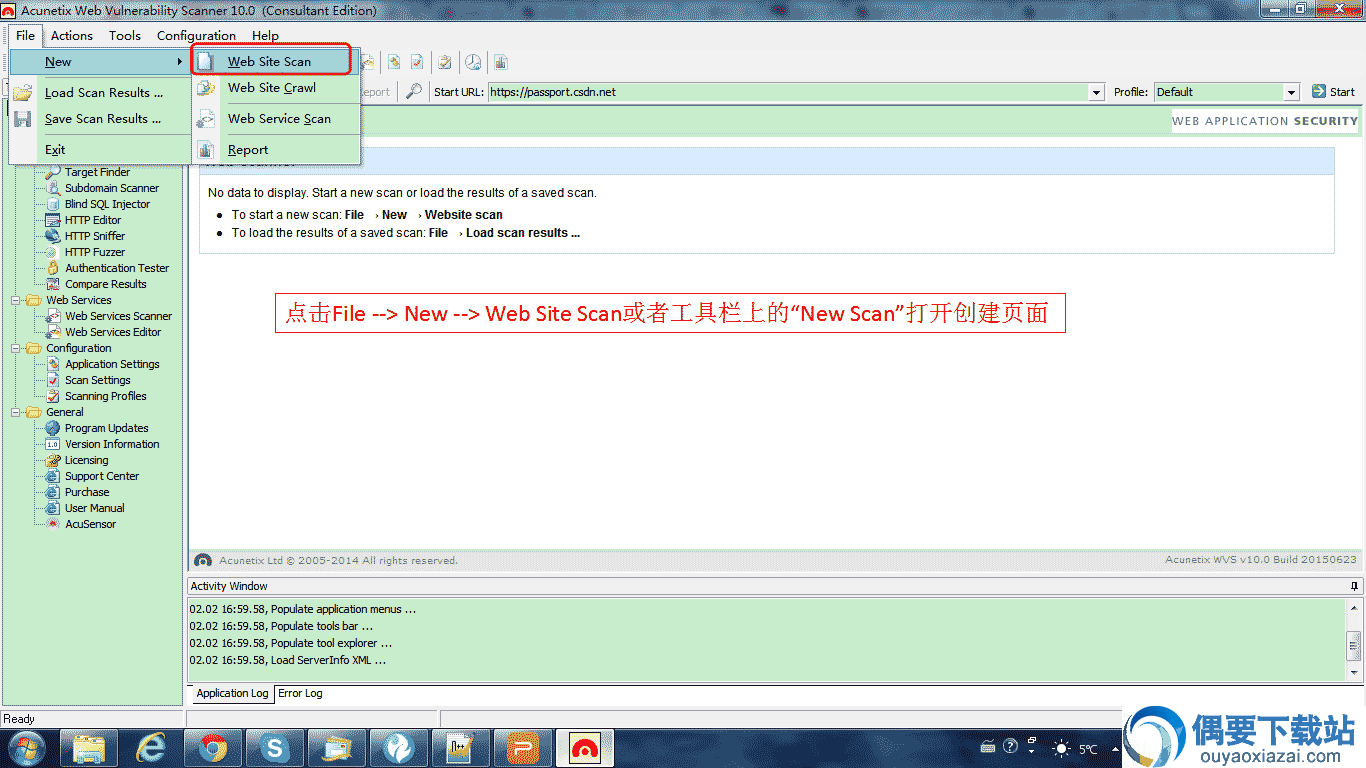Open the Actions menu

click(72, 35)
